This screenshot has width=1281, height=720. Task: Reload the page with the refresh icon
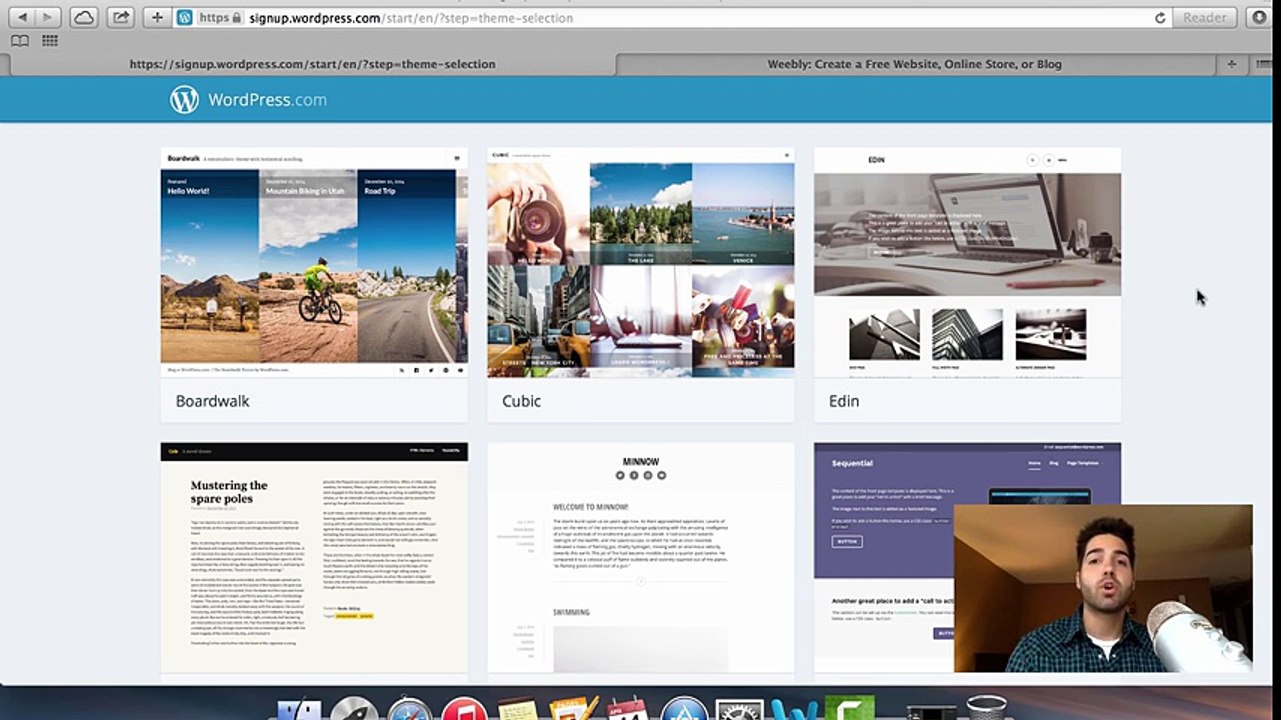coord(1160,18)
